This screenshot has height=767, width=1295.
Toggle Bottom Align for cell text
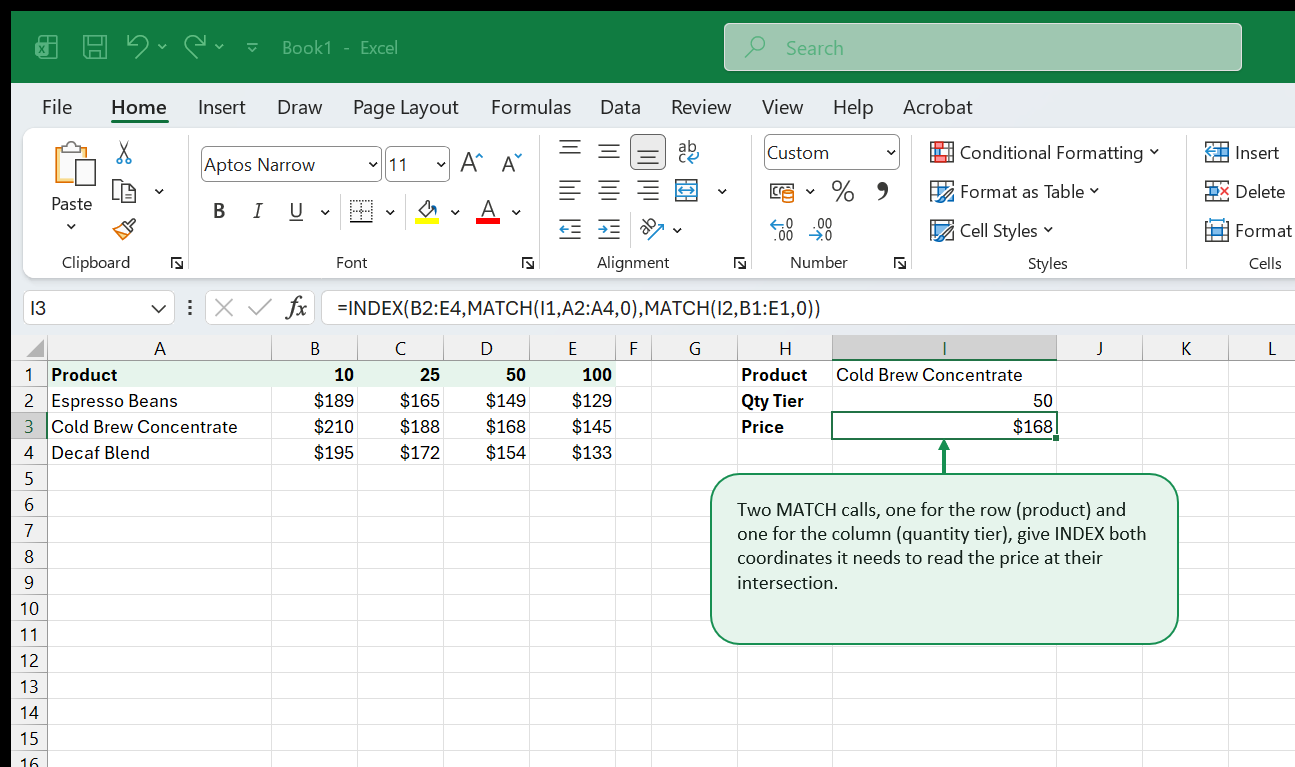click(x=648, y=152)
